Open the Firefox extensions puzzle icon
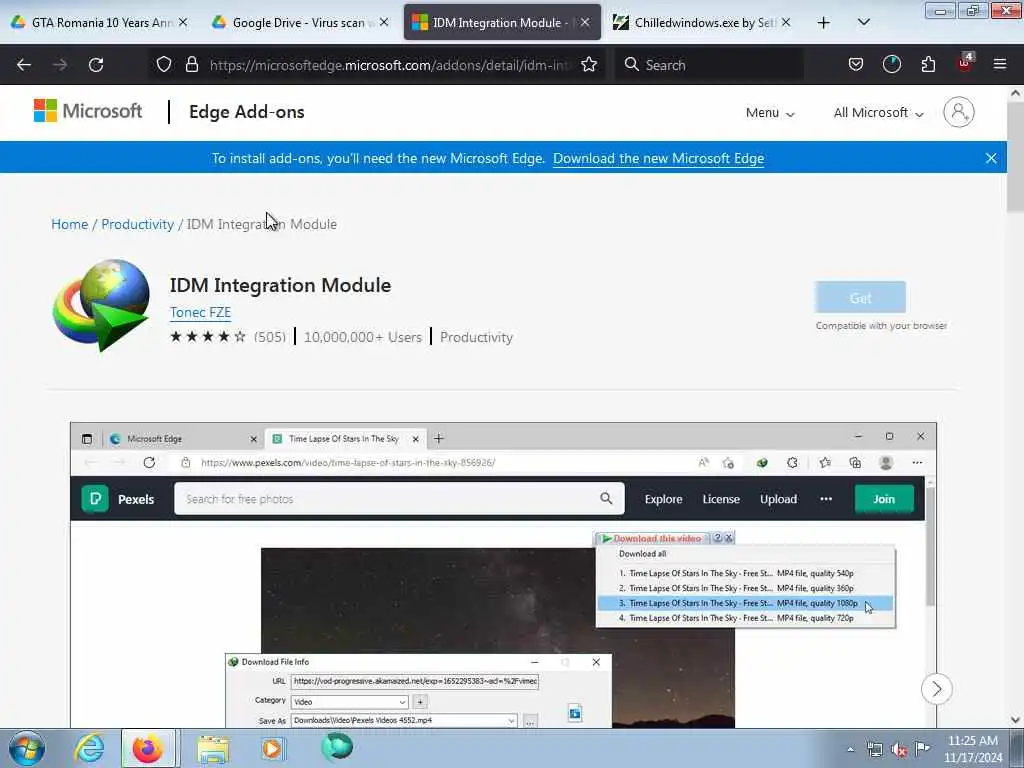 [928, 65]
